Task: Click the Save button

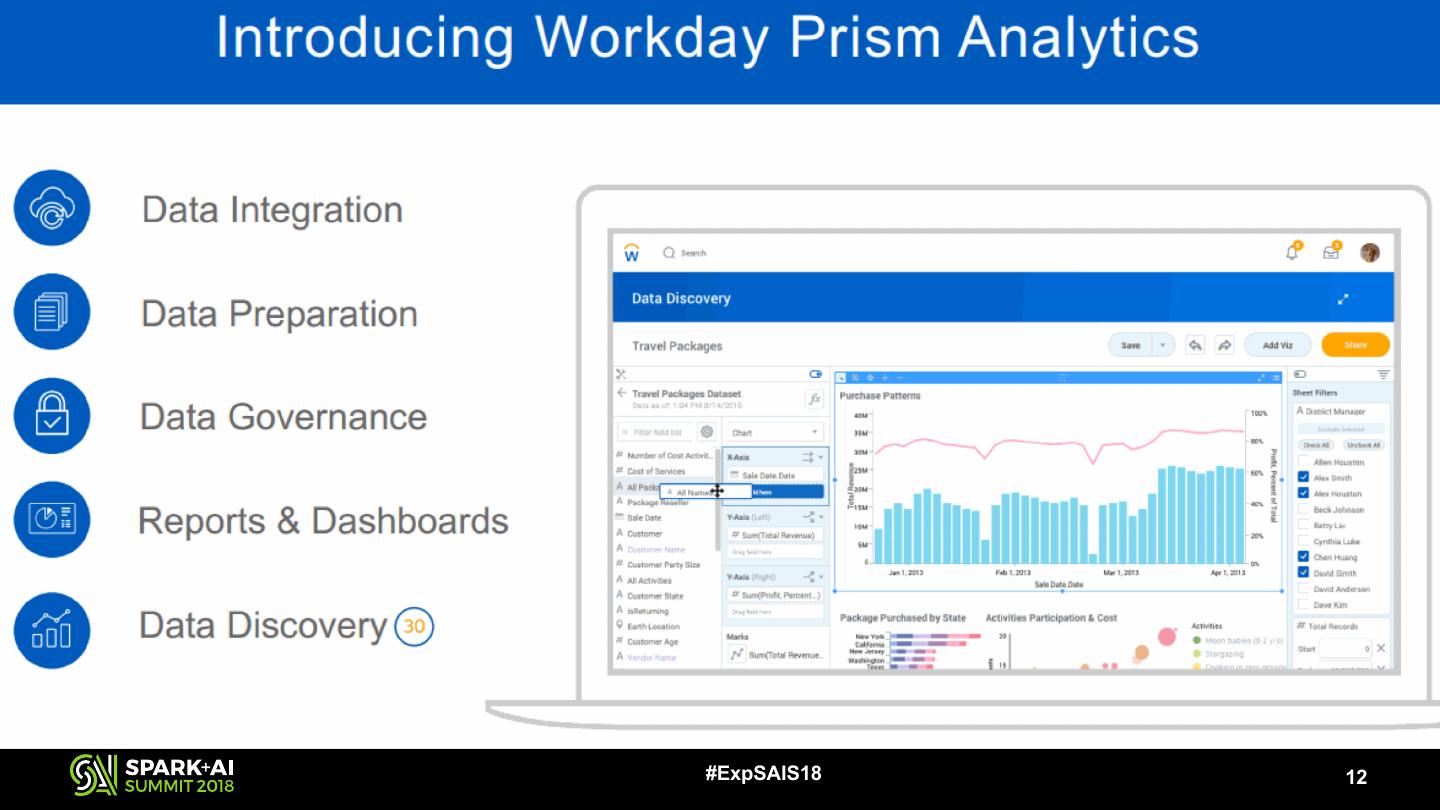Action: (1131, 345)
